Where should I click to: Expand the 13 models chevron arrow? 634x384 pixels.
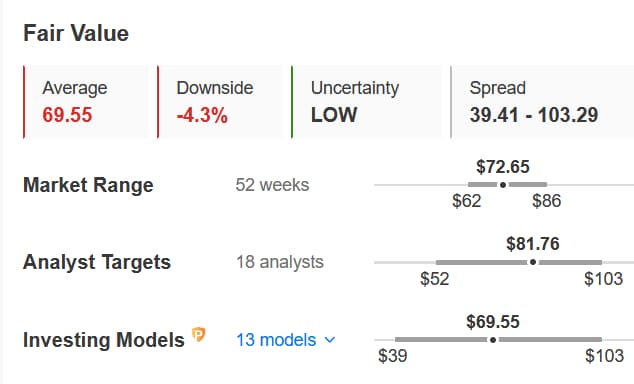[x=330, y=340]
